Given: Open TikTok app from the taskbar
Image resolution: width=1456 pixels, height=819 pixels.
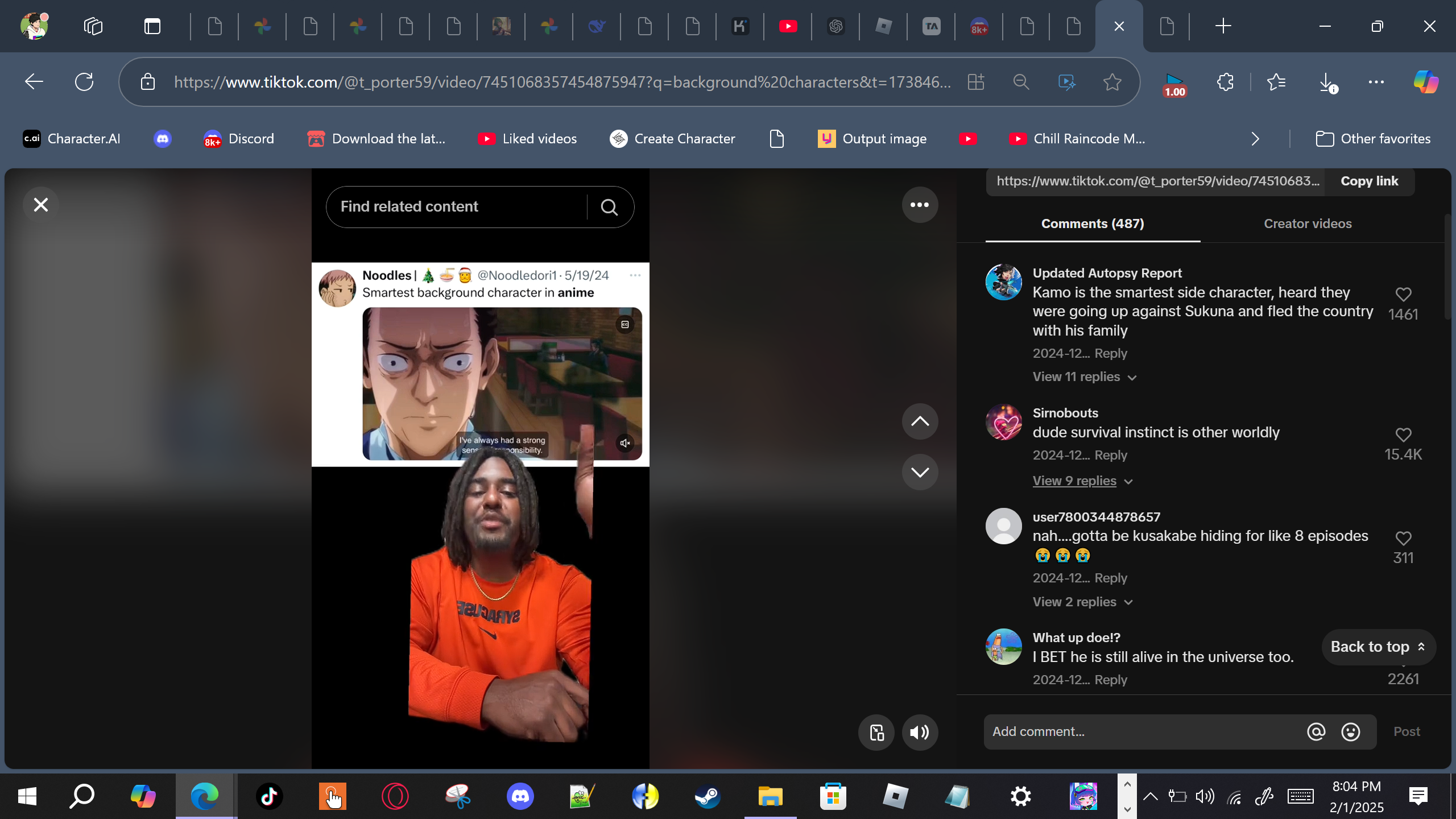Looking at the screenshot, I should pos(270,796).
